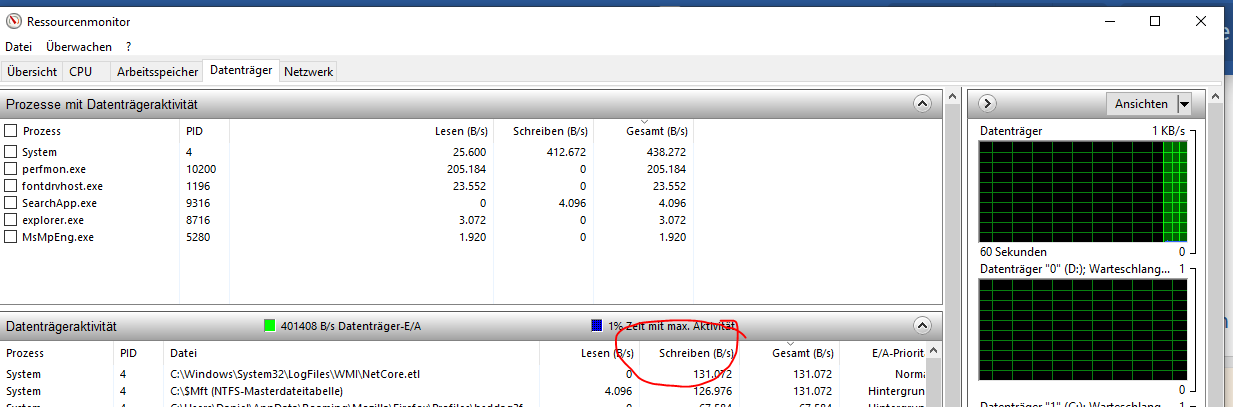Click the 1% Zeit mit max. Aktivität label

[672, 326]
